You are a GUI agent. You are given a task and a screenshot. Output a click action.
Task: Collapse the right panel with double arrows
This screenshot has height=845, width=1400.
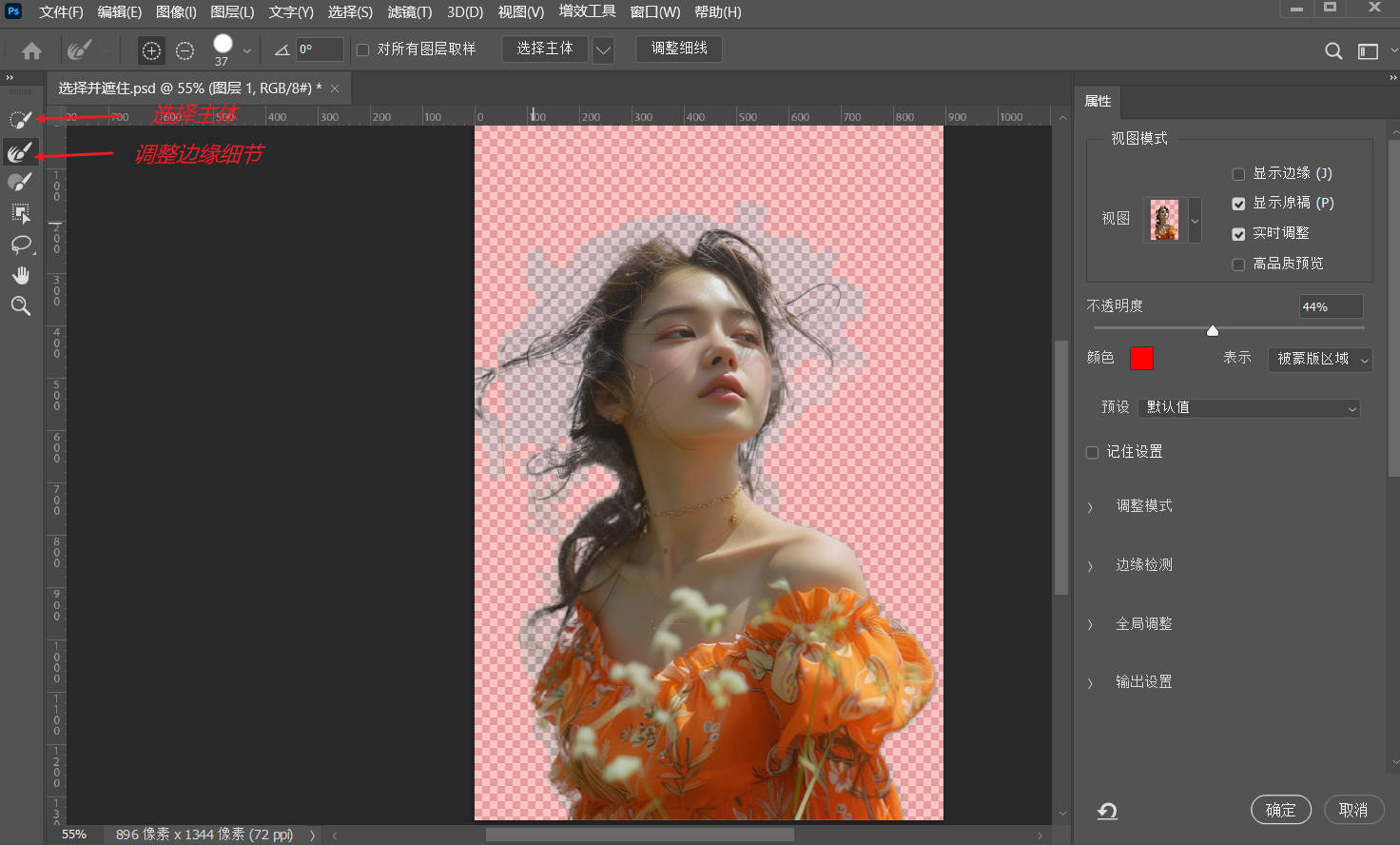pyautogui.click(x=1393, y=78)
